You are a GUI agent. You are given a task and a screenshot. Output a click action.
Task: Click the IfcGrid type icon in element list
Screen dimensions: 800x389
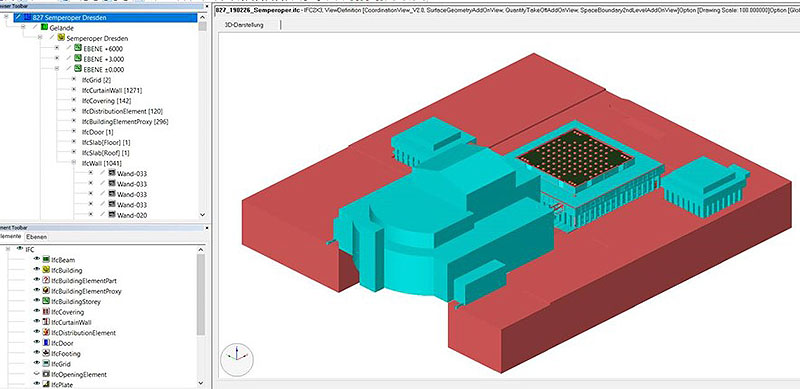pyautogui.click(x=46, y=364)
